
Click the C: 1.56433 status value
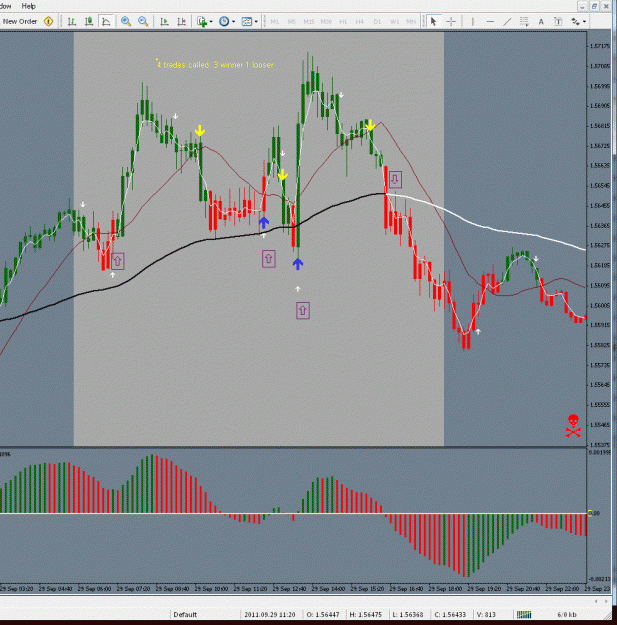(450, 614)
